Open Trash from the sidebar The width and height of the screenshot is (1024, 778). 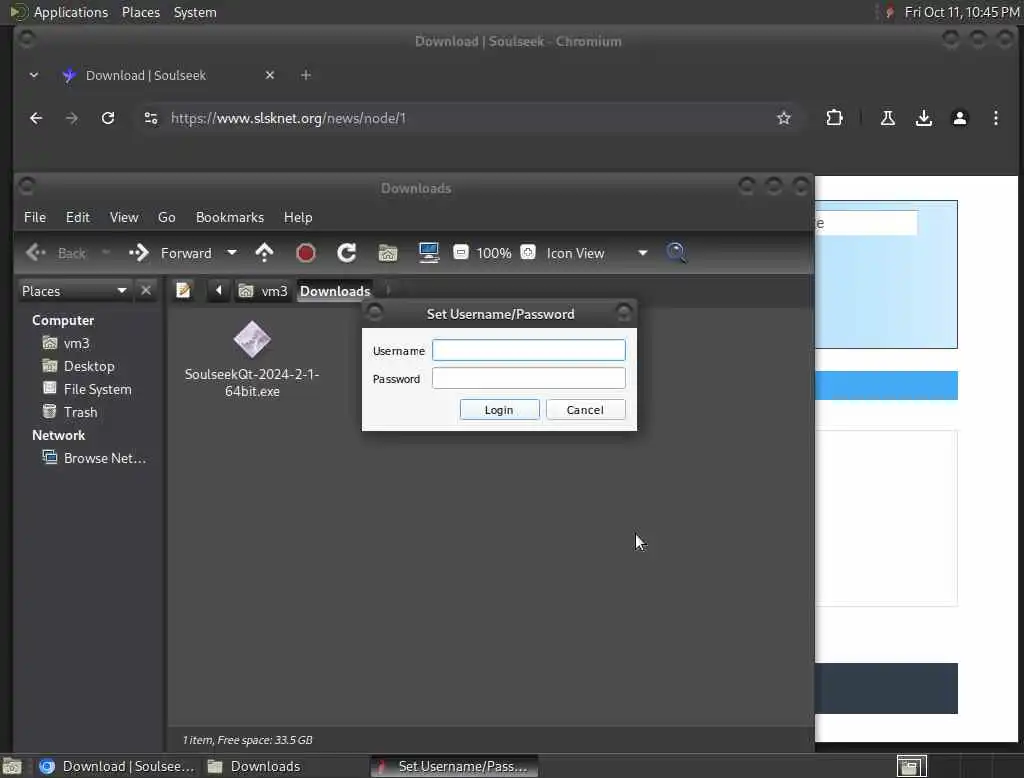pyautogui.click(x=80, y=412)
